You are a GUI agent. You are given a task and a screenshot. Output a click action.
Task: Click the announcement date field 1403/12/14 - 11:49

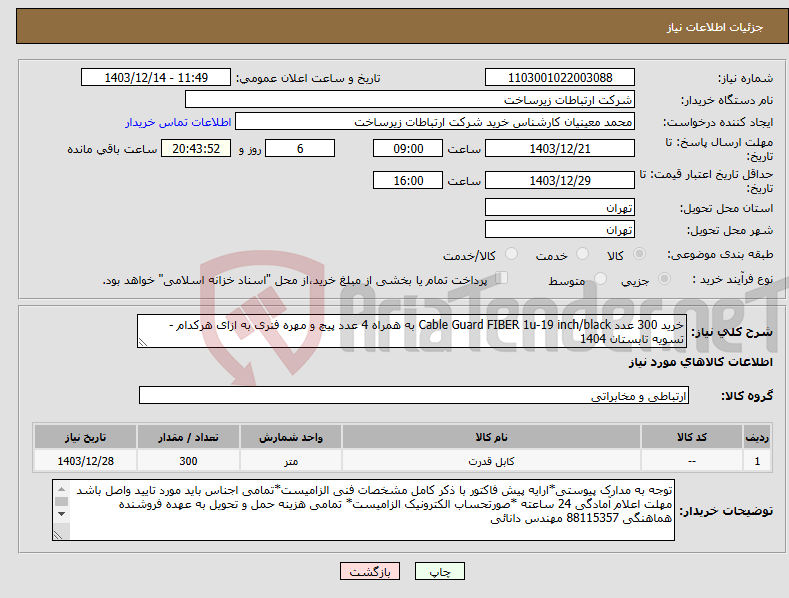[155, 78]
